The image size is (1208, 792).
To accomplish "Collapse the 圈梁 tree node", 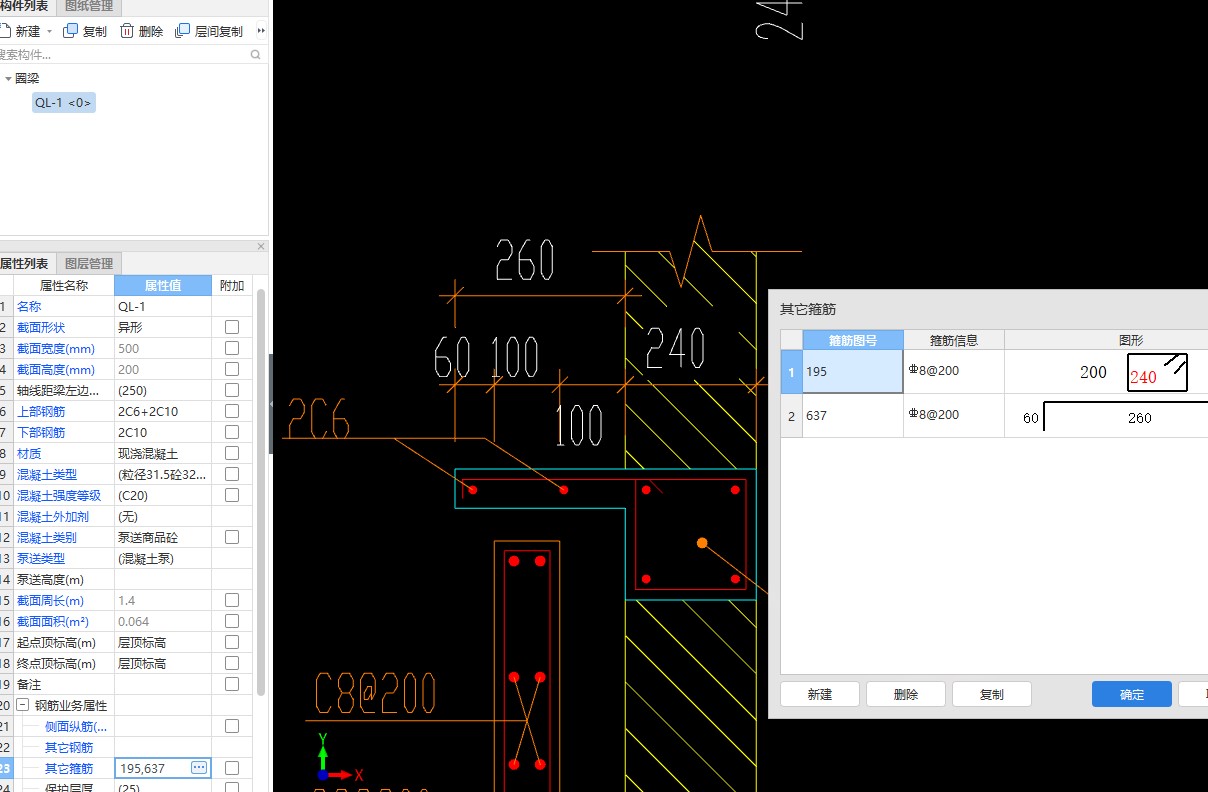I will 8,78.
